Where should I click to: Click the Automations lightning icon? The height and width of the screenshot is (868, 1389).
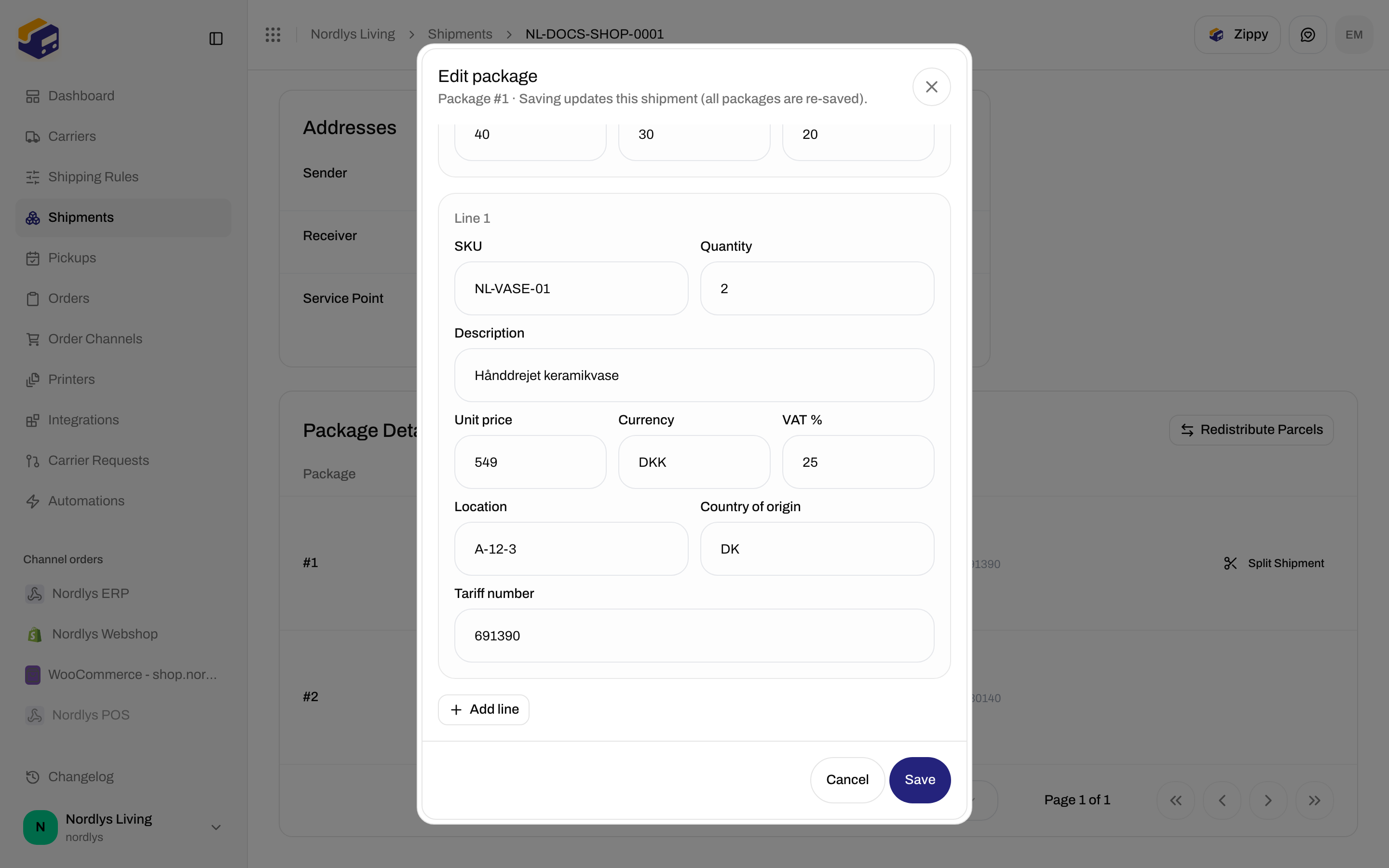33,501
